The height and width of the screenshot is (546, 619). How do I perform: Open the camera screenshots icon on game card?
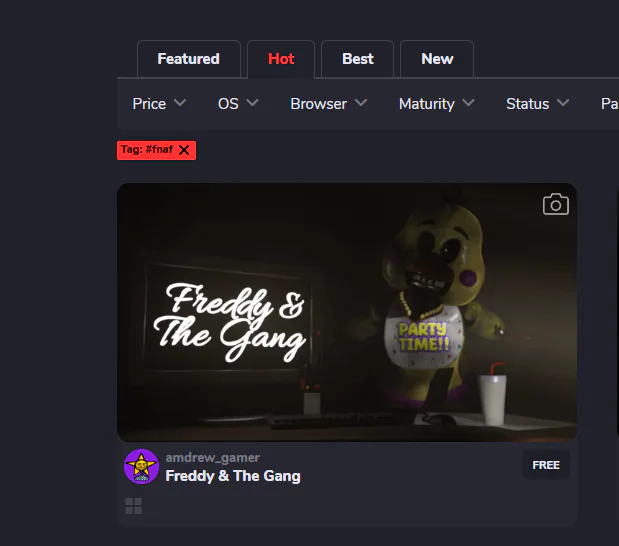coord(555,204)
